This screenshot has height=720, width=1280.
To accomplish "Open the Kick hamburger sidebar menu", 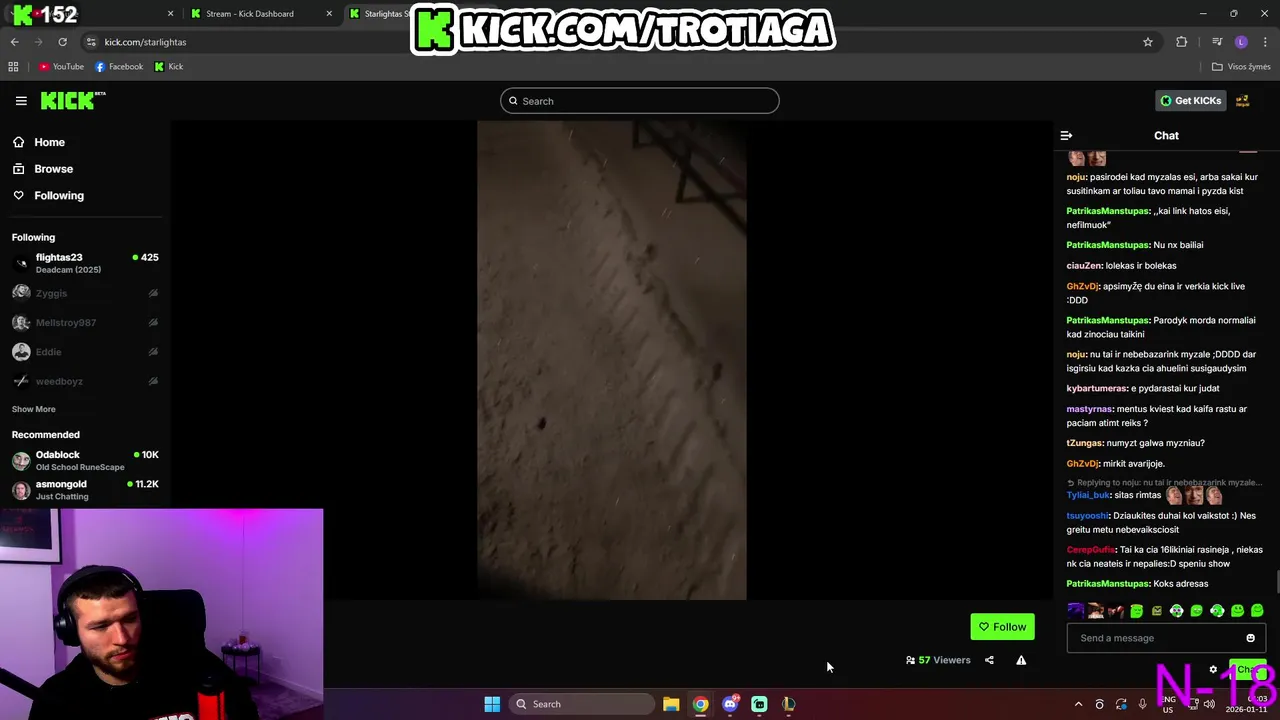I will pos(21,101).
